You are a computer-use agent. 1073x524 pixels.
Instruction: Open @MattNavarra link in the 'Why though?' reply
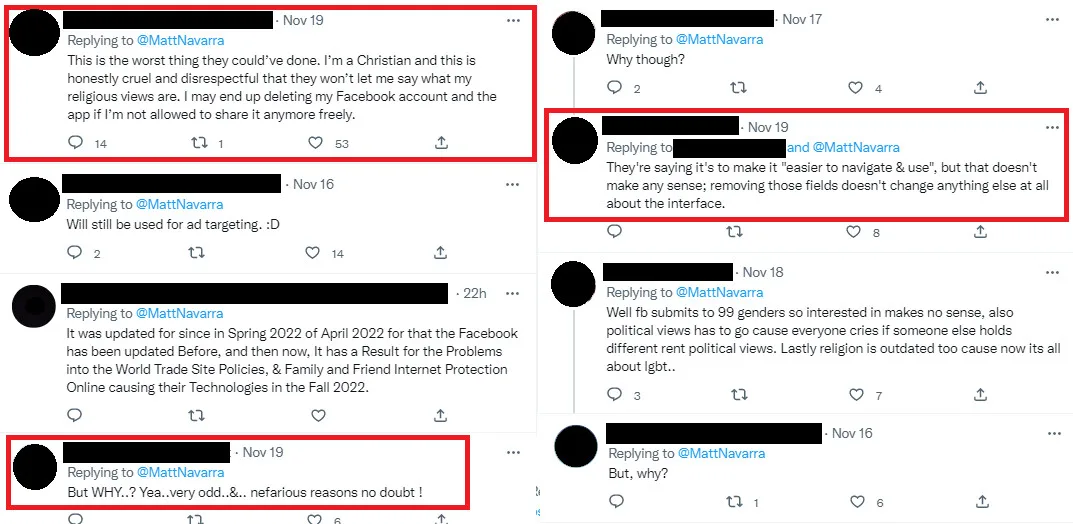coord(719,39)
